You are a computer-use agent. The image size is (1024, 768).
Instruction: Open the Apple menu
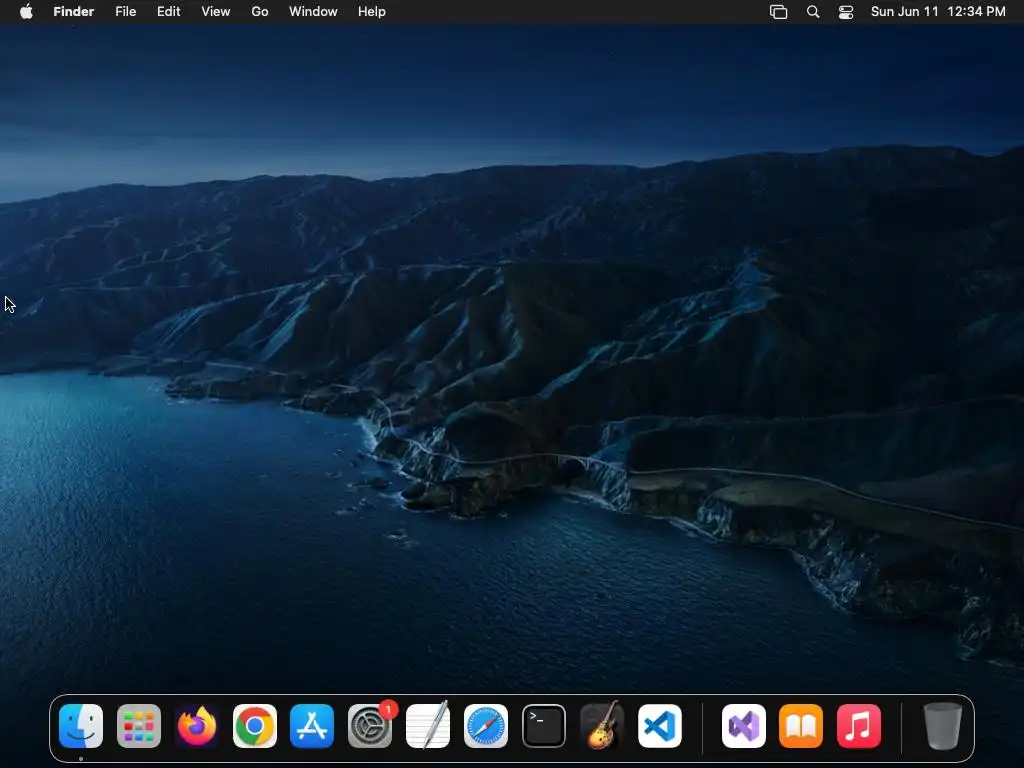point(26,12)
